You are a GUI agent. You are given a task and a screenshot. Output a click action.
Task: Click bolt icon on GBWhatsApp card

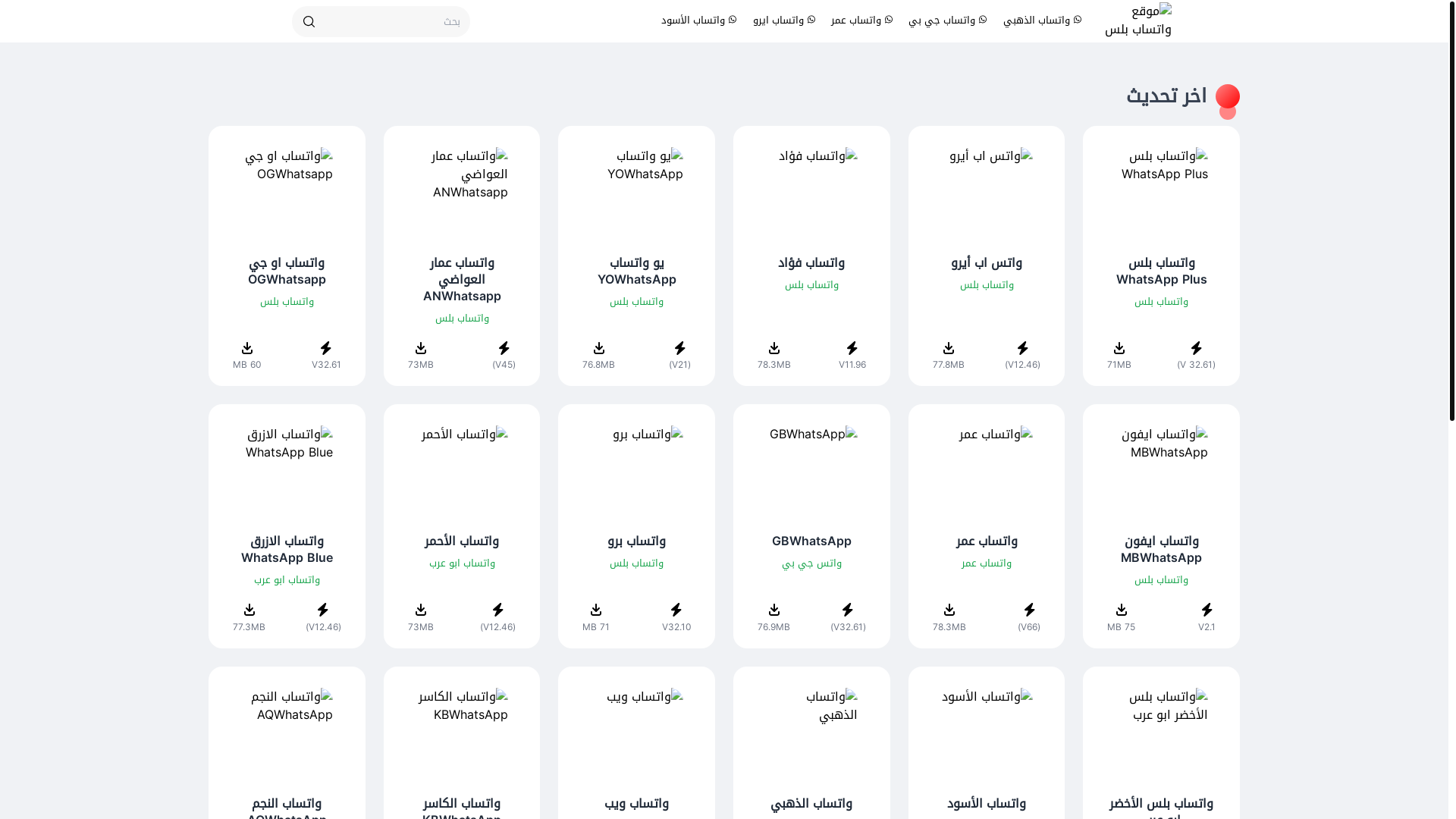click(848, 610)
